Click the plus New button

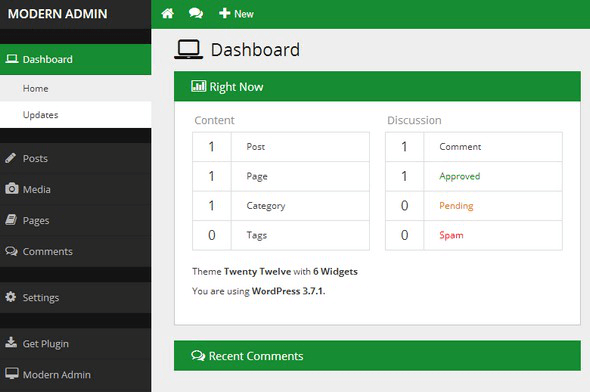click(x=236, y=14)
